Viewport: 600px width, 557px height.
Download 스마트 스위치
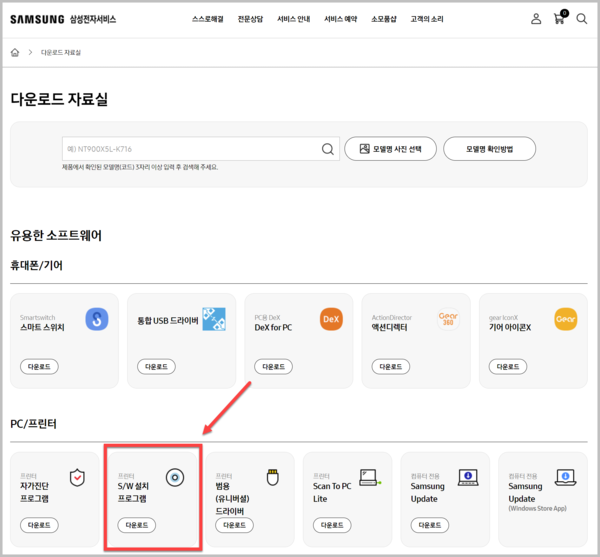pos(39,366)
